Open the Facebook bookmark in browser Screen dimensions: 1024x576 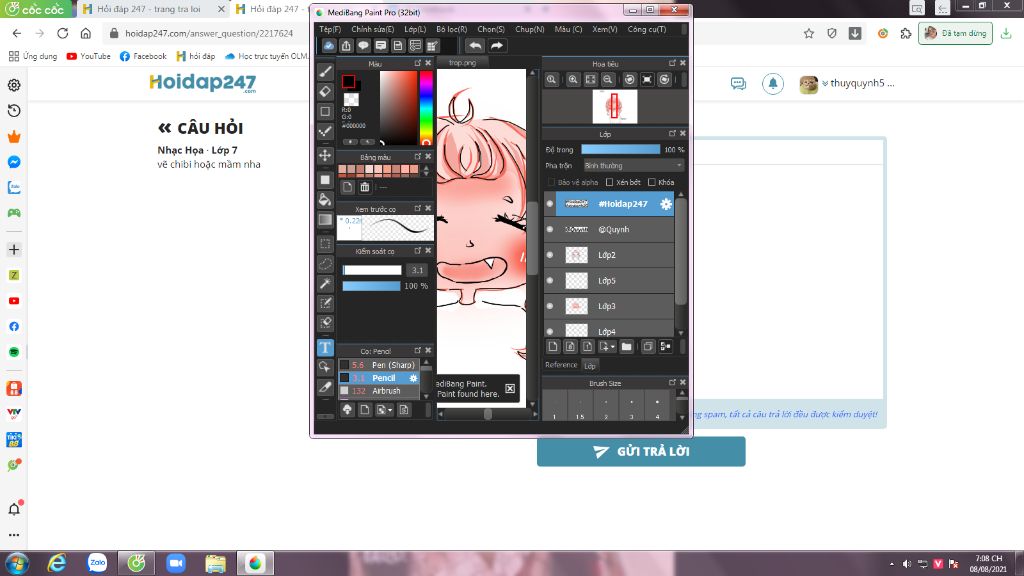coord(143,56)
